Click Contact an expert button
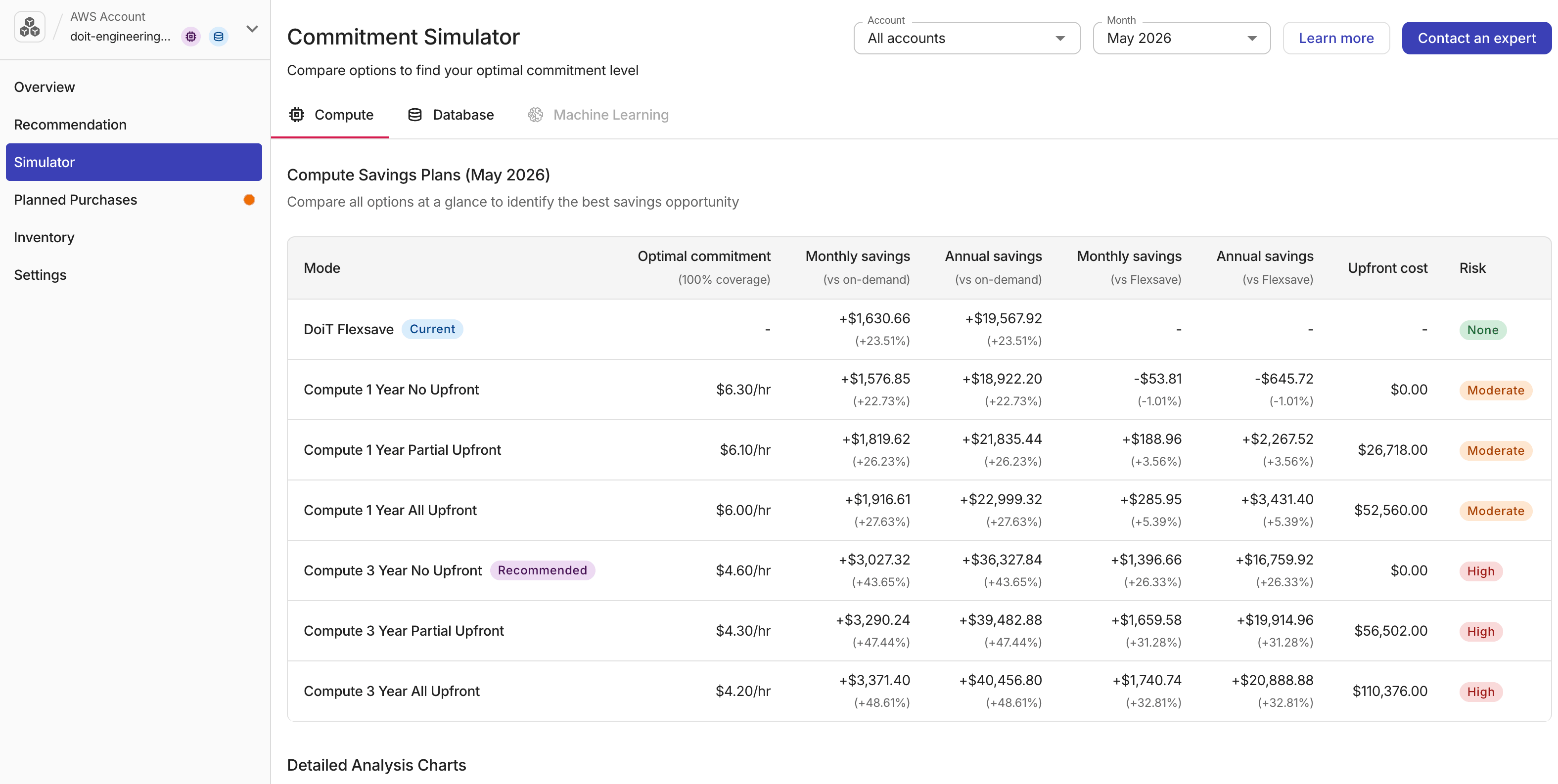Screen dimensions: 1558x784 (1476, 38)
